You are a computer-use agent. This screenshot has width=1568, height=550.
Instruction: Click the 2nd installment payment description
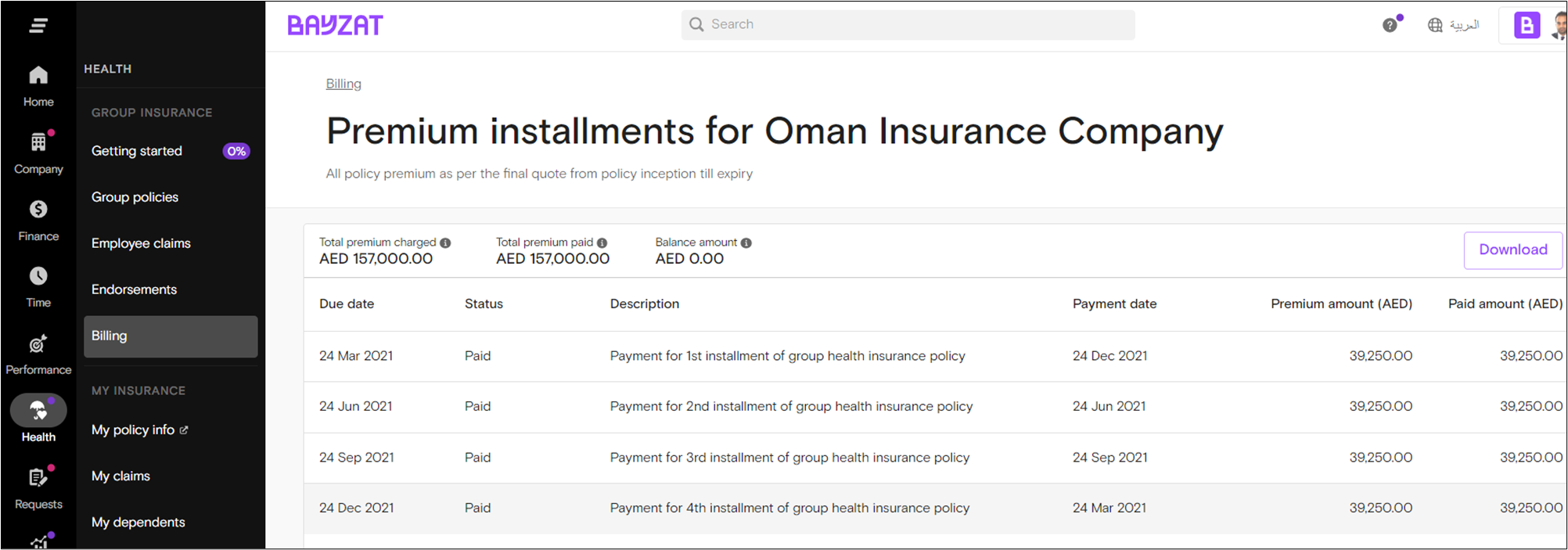(x=791, y=407)
